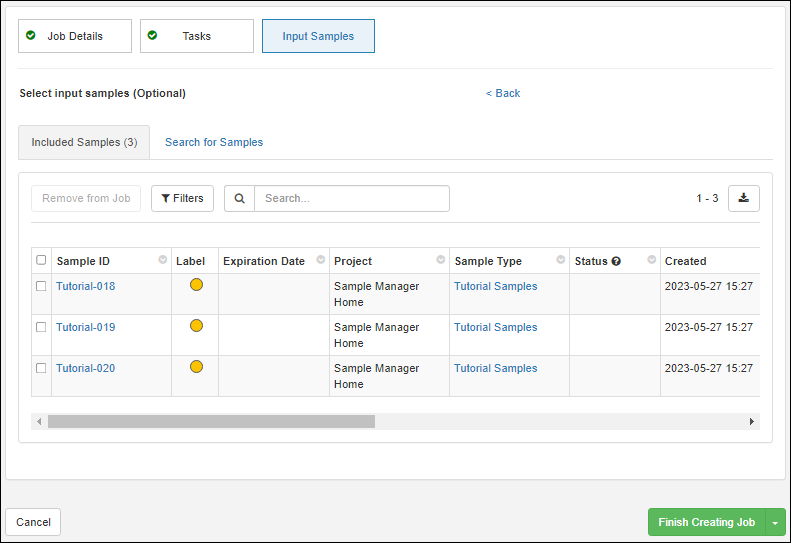Go to the Job Details step
The width and height of the screenshot is (791, 543).
[x=75, y=36]
